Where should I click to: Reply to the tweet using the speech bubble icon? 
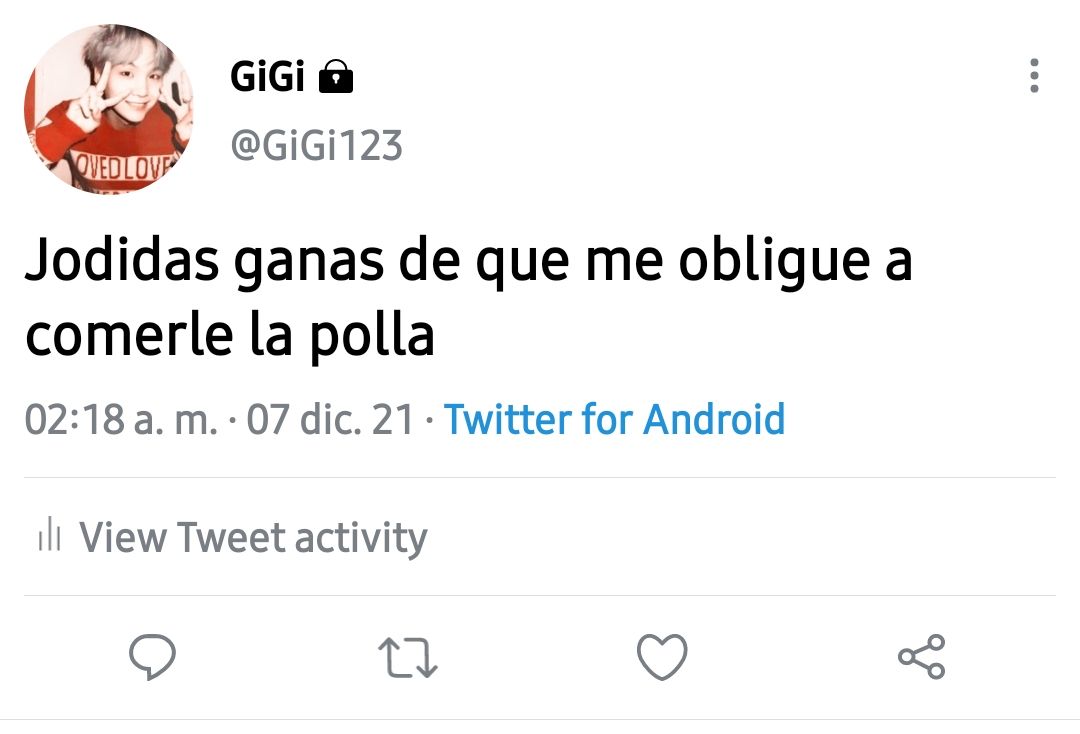pyautogui.click(x=152, y=656)
